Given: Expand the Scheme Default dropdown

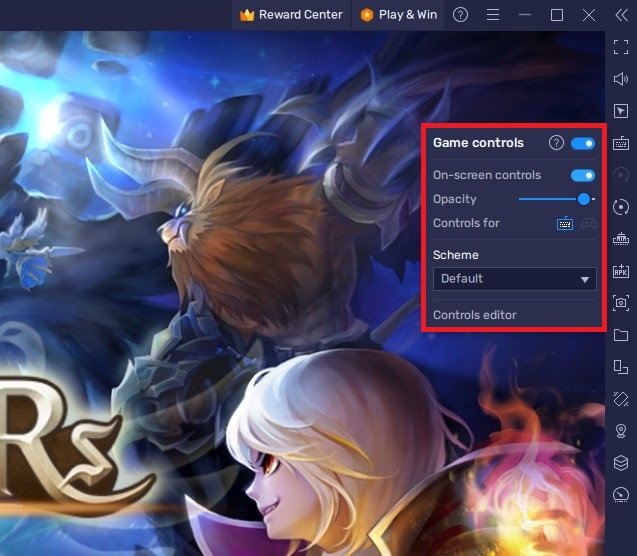Looking at the screenshot, I should [x=515, y=279].
